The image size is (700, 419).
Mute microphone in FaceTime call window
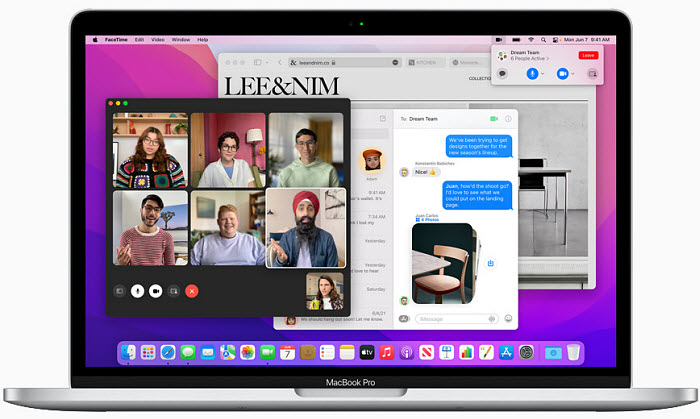[138, 291]
